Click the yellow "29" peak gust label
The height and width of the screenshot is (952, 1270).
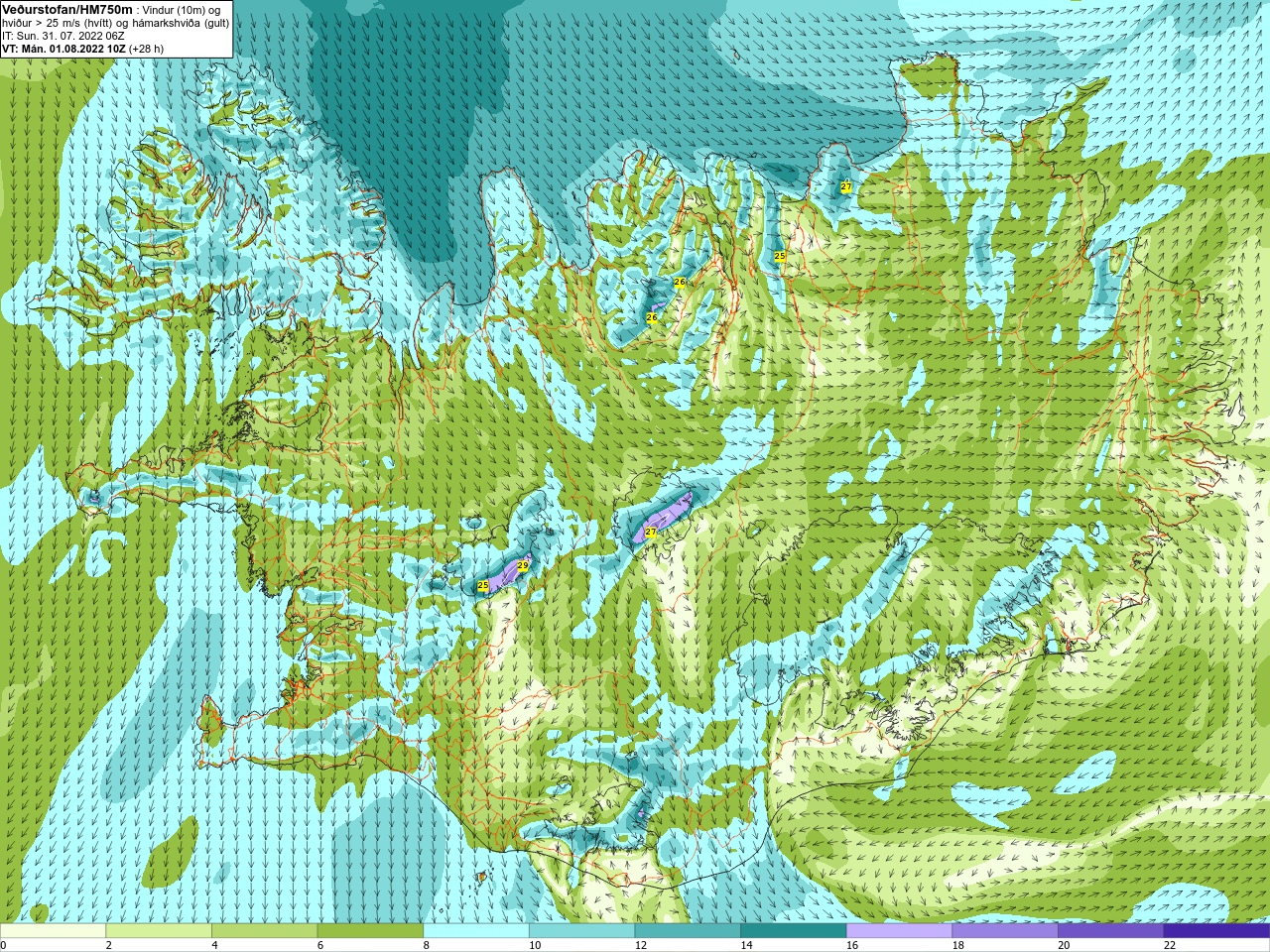[x=523, y=565]
